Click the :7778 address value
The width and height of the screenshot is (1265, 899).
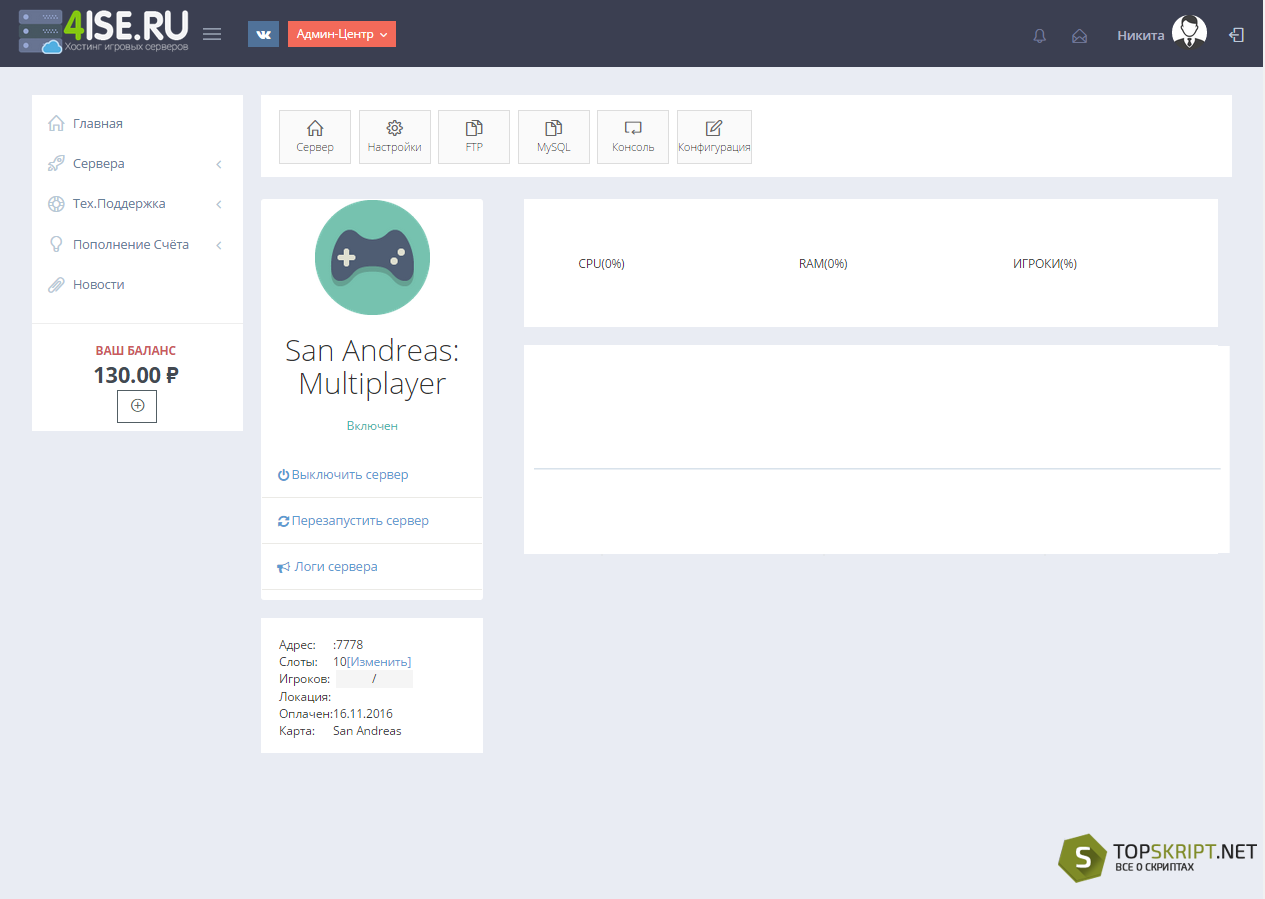coord(348,645)
